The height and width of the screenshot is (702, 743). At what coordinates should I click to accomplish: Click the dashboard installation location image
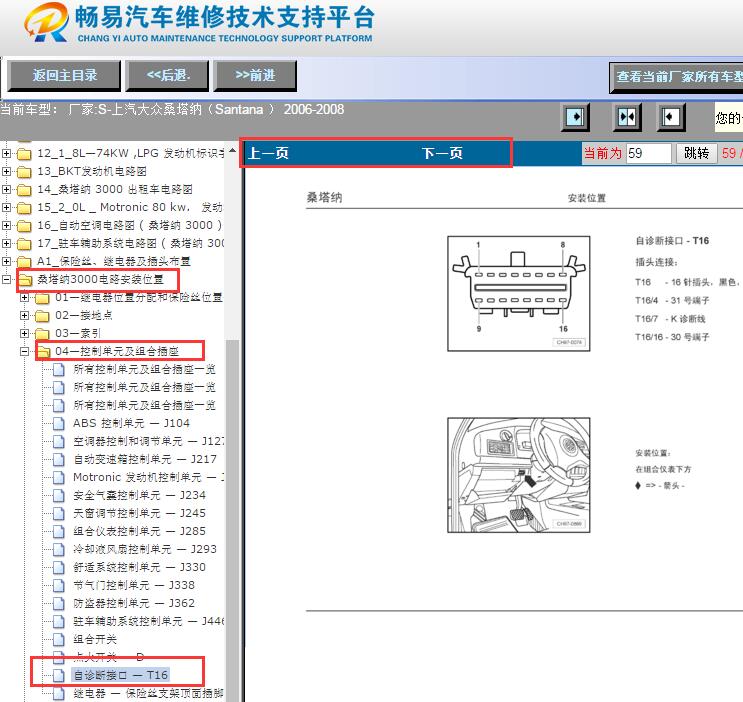point(518,475)
